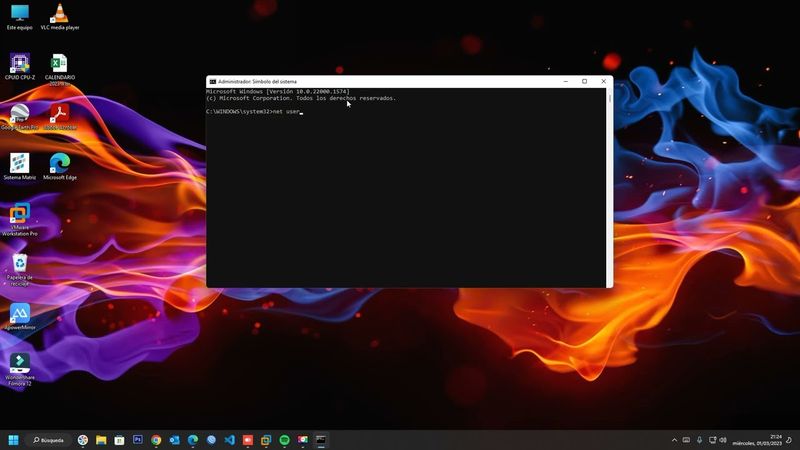Click the Búsqueda search box in taskbar

tap(49, 440)
